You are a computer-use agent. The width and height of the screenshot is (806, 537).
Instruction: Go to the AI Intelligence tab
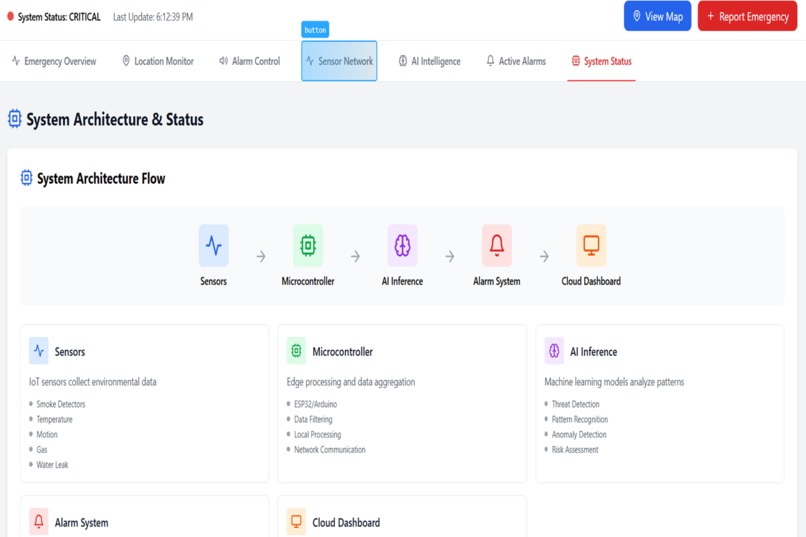tap(430, 61)
